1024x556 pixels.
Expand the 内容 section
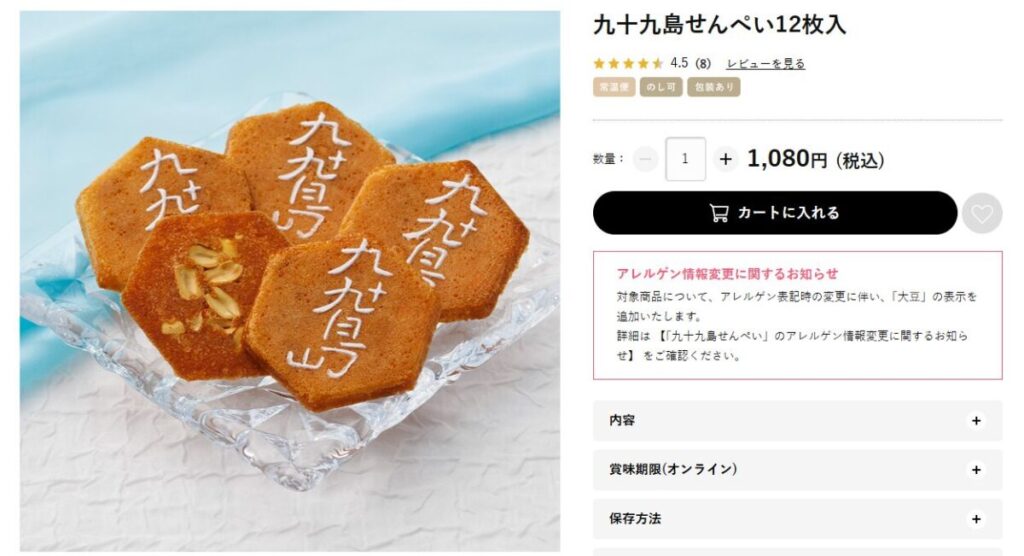(797, 421)
